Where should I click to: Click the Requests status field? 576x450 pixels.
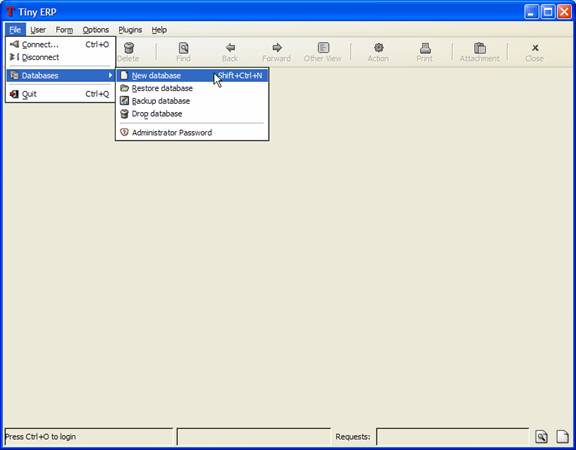[453, 437]
